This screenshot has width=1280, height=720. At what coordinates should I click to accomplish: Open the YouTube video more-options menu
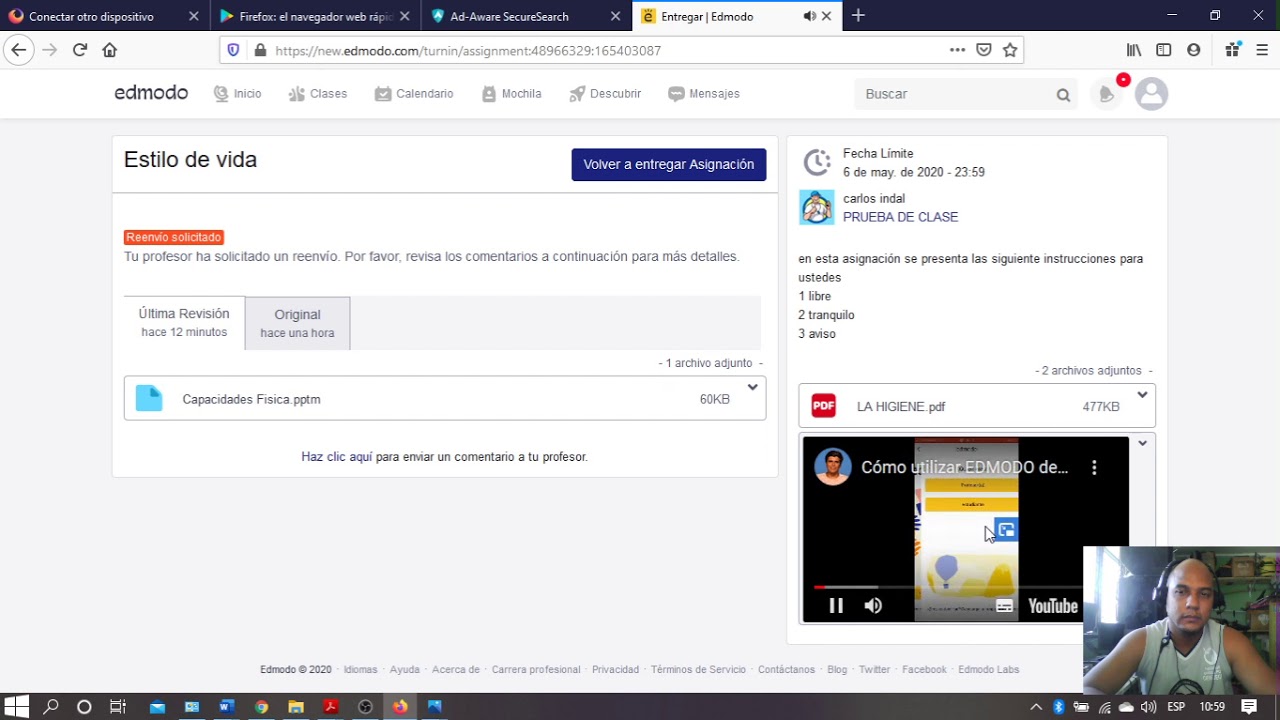[1094, 467]
